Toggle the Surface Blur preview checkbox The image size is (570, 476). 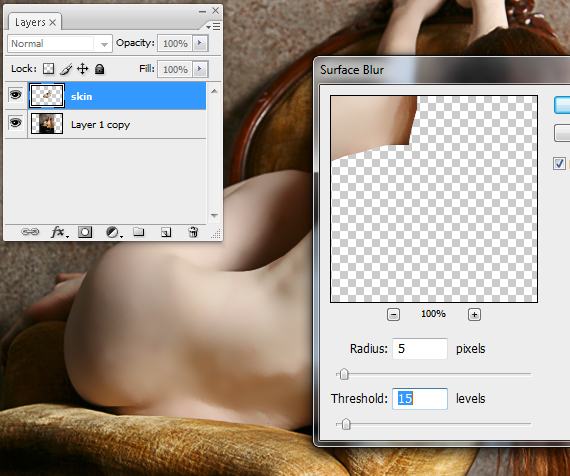(x=559, y=163)
